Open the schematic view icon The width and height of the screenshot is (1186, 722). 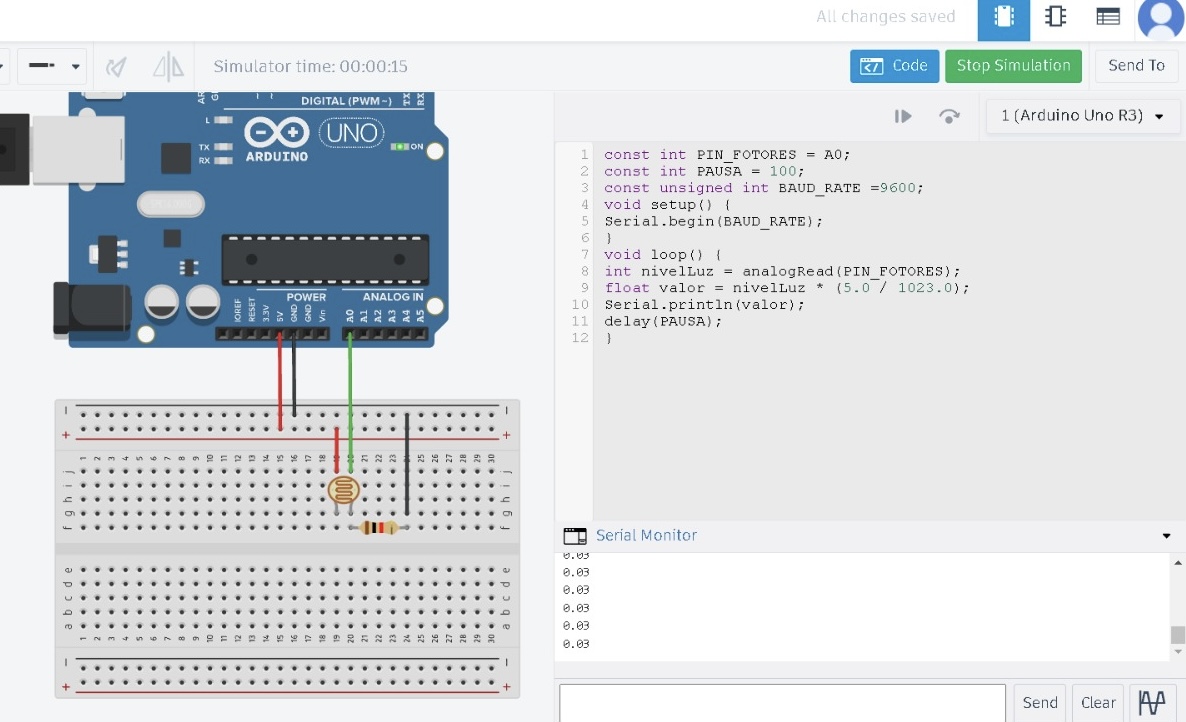tap(1055, 17)
